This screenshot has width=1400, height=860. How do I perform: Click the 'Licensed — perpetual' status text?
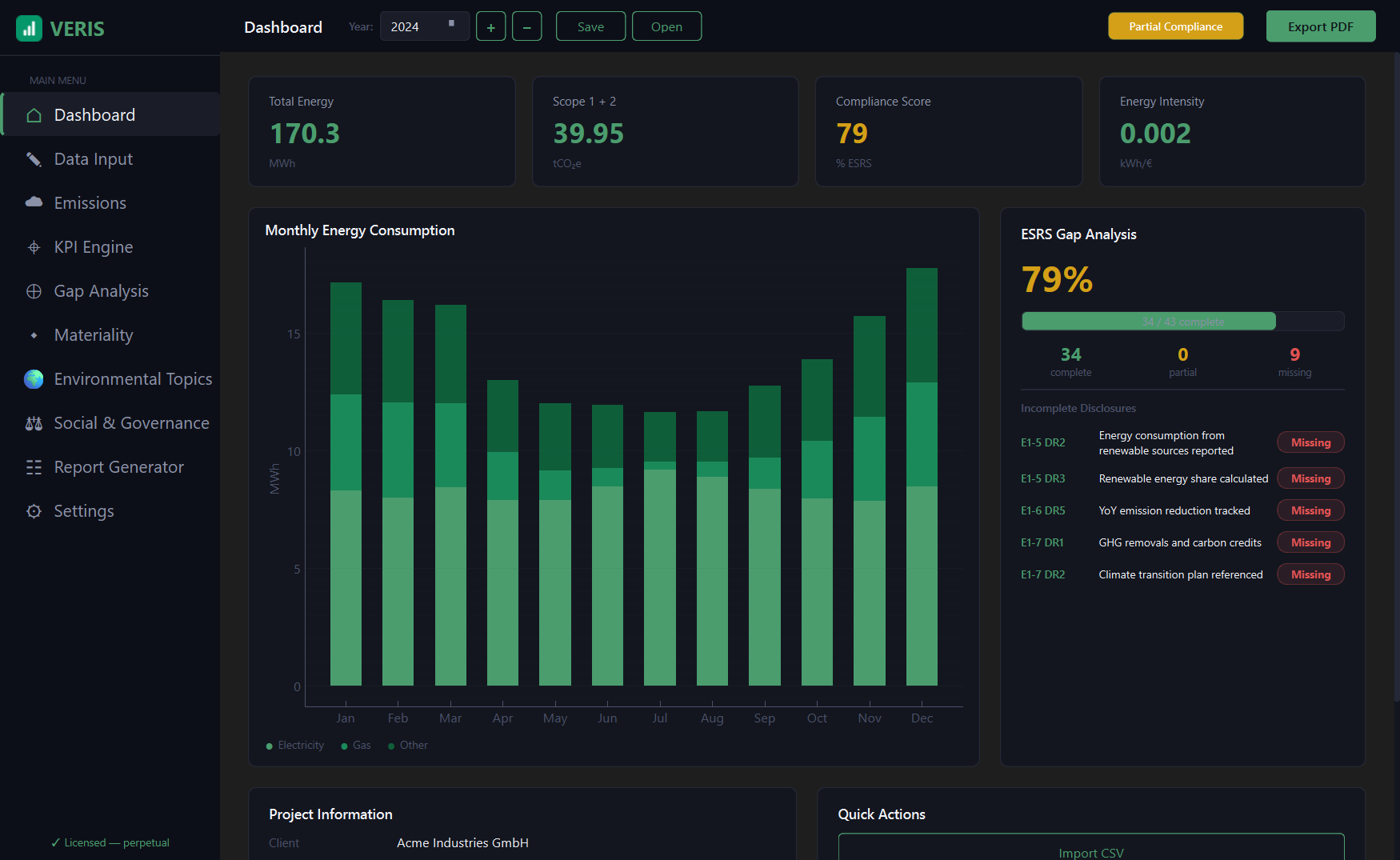110,842
